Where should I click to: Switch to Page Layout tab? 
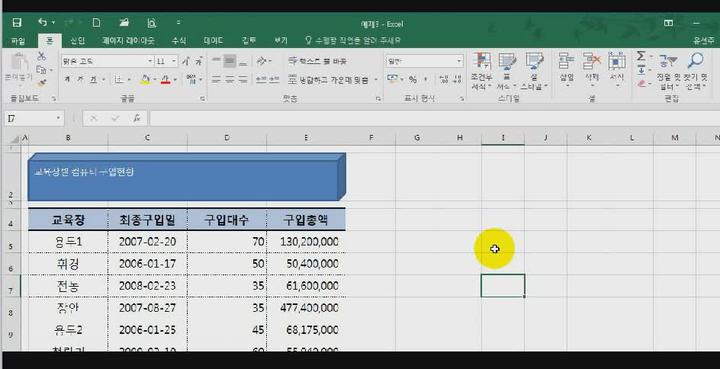click(128, 41)
